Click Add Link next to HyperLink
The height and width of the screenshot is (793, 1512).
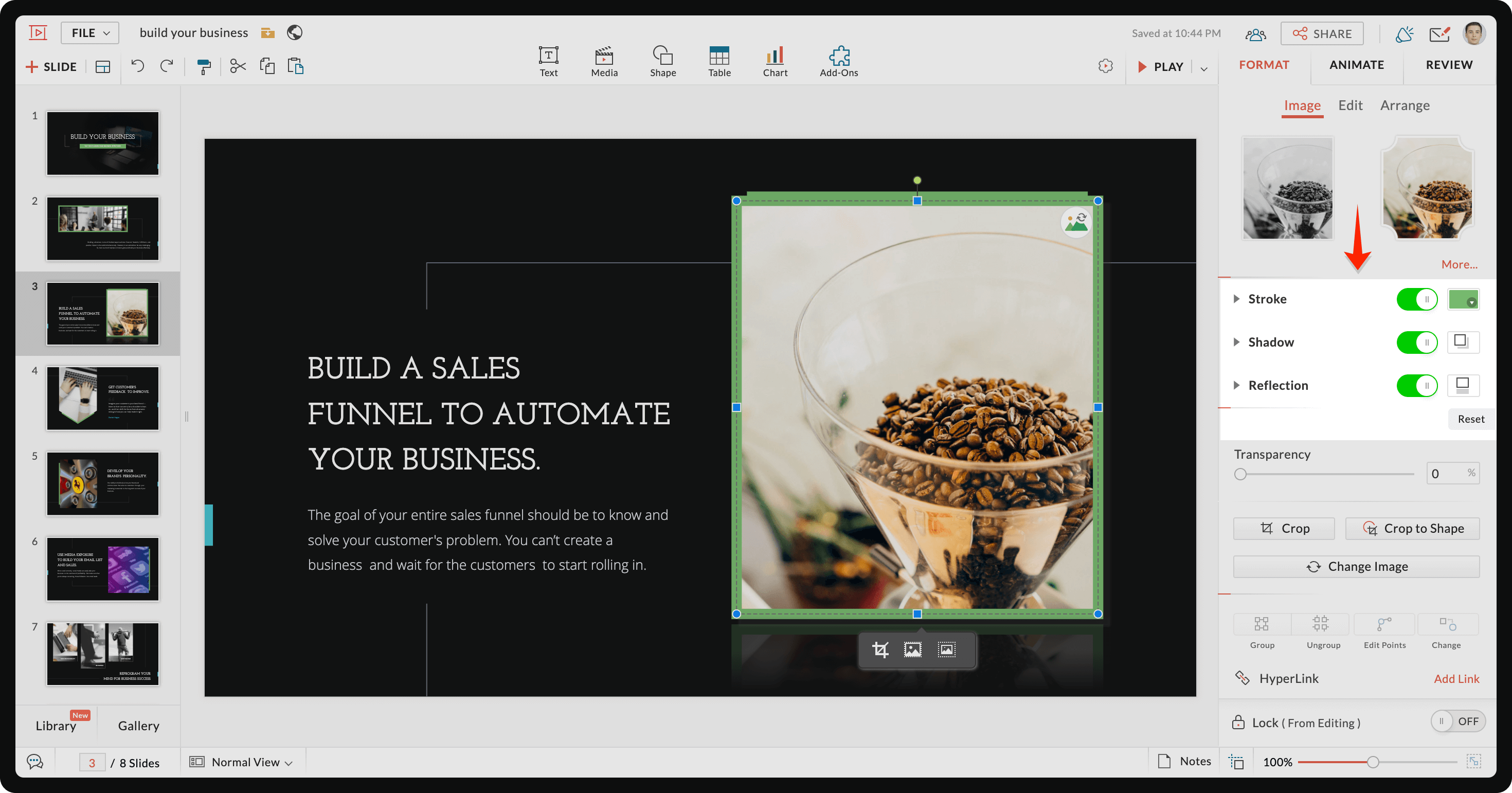(x=1456, y=678)
